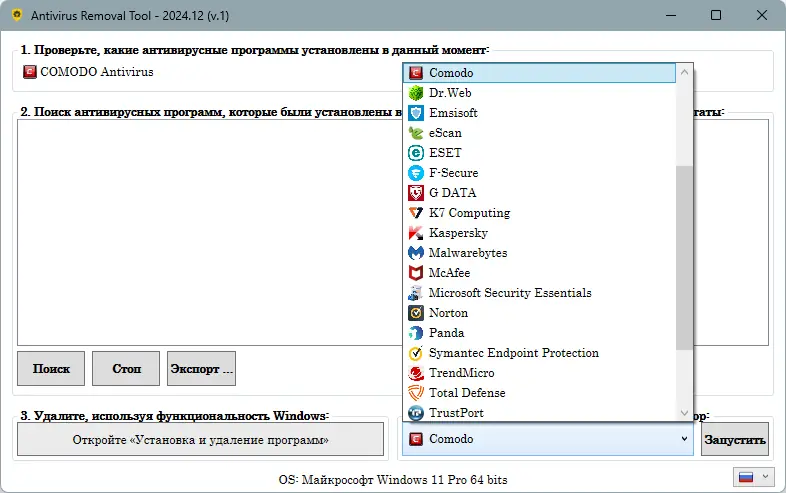This screenshot has height=493, width=786.
Task: Select Microsoft Security Essentials entry
Action: (509, 293)
